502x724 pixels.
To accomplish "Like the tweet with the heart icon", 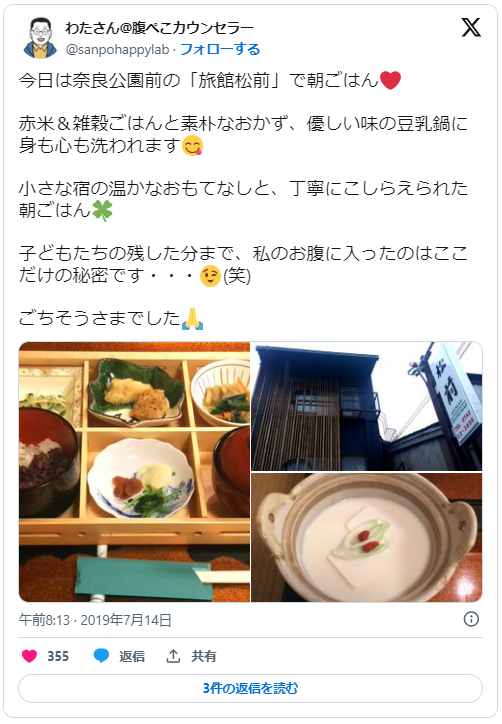I will point(30,656).
